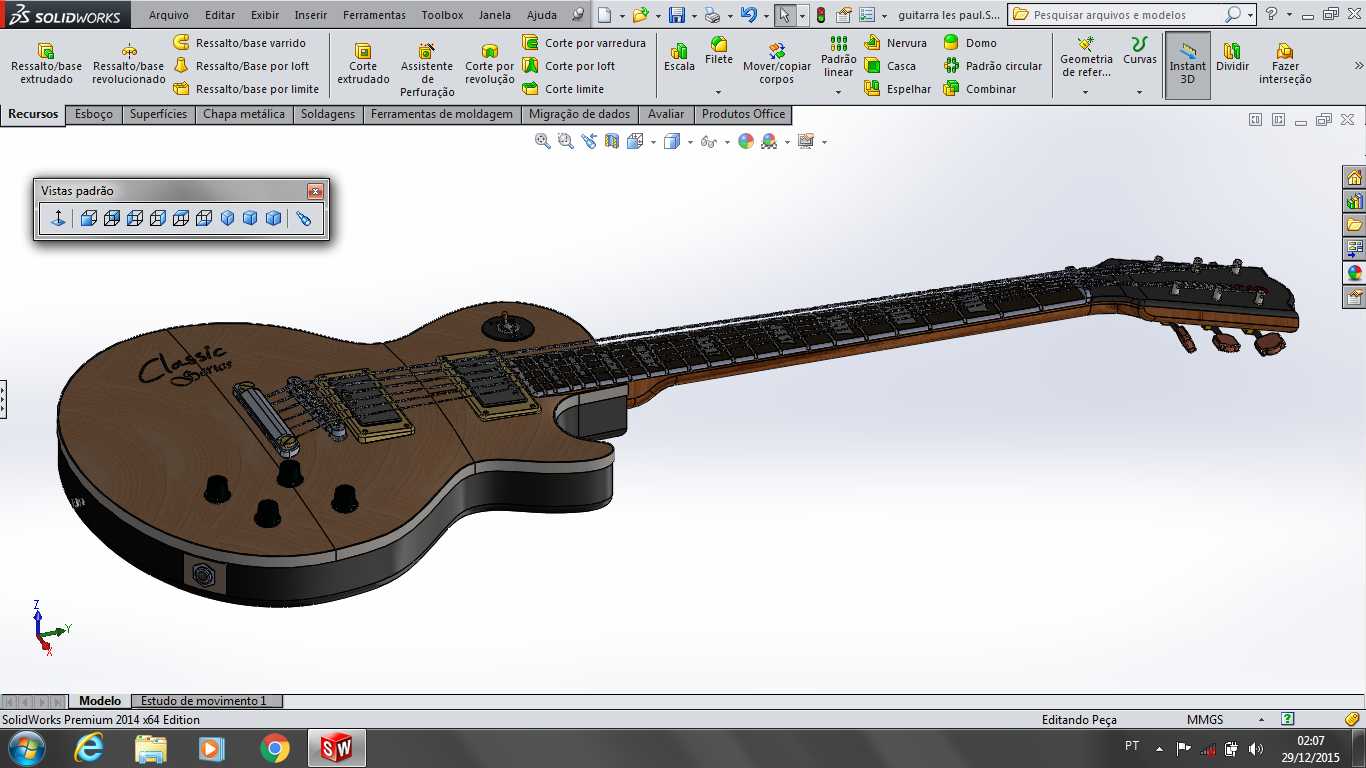The width and height of the screenshot is (1366, 768).
Task: Click the last solid cube view in Vistas padrão
Action: coord(273,218)
